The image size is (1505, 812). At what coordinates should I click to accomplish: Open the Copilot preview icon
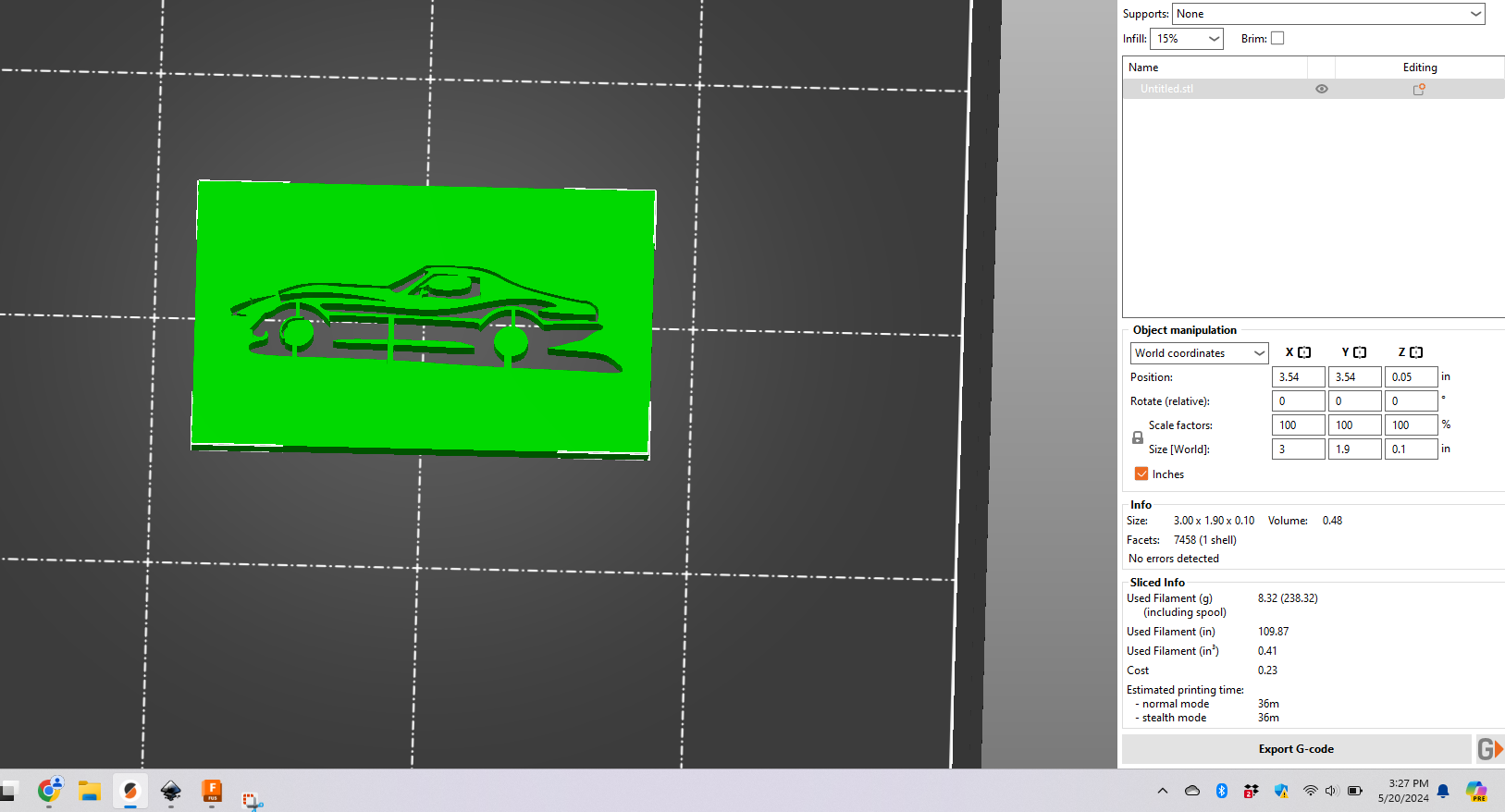coord(1476,791)
